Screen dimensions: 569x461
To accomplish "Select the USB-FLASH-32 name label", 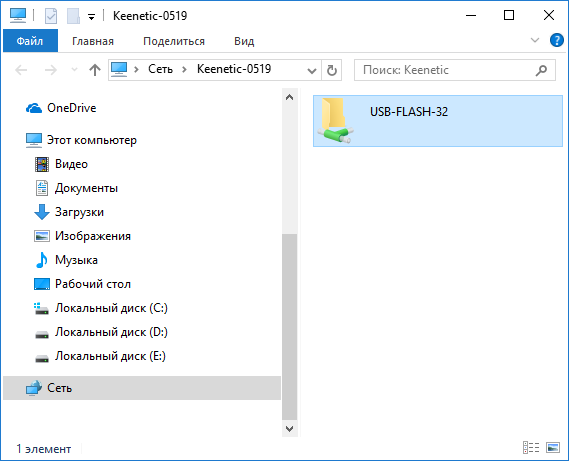I will pos(409,112).
